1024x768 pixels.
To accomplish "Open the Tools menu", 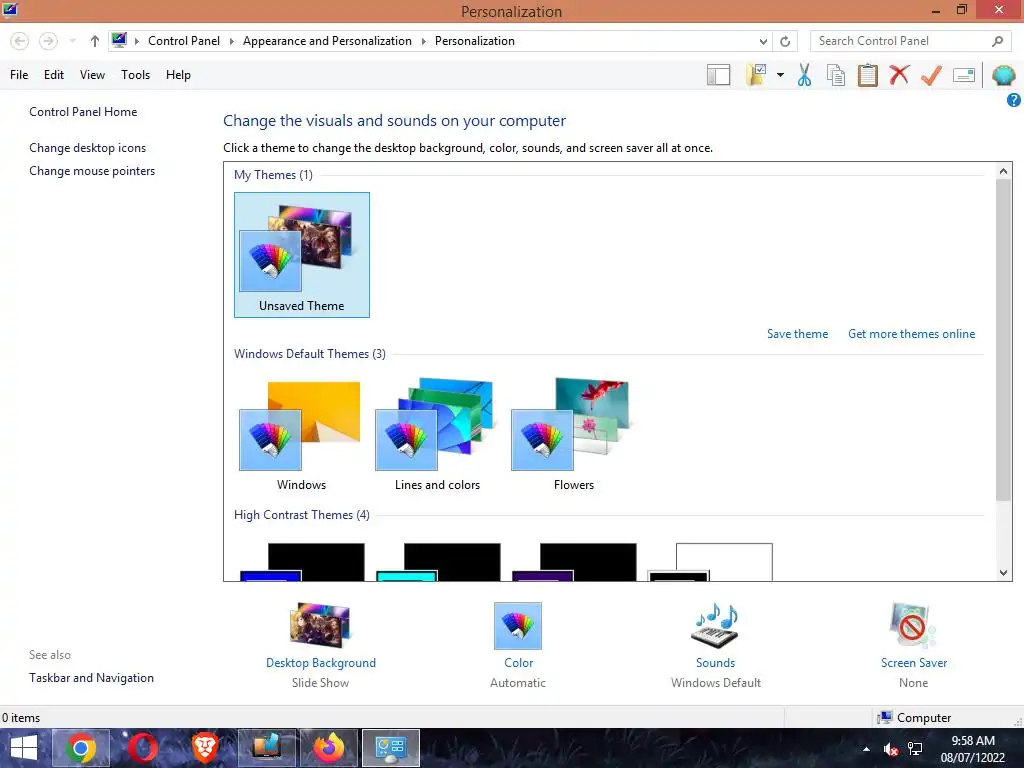I will coord(135,75).
